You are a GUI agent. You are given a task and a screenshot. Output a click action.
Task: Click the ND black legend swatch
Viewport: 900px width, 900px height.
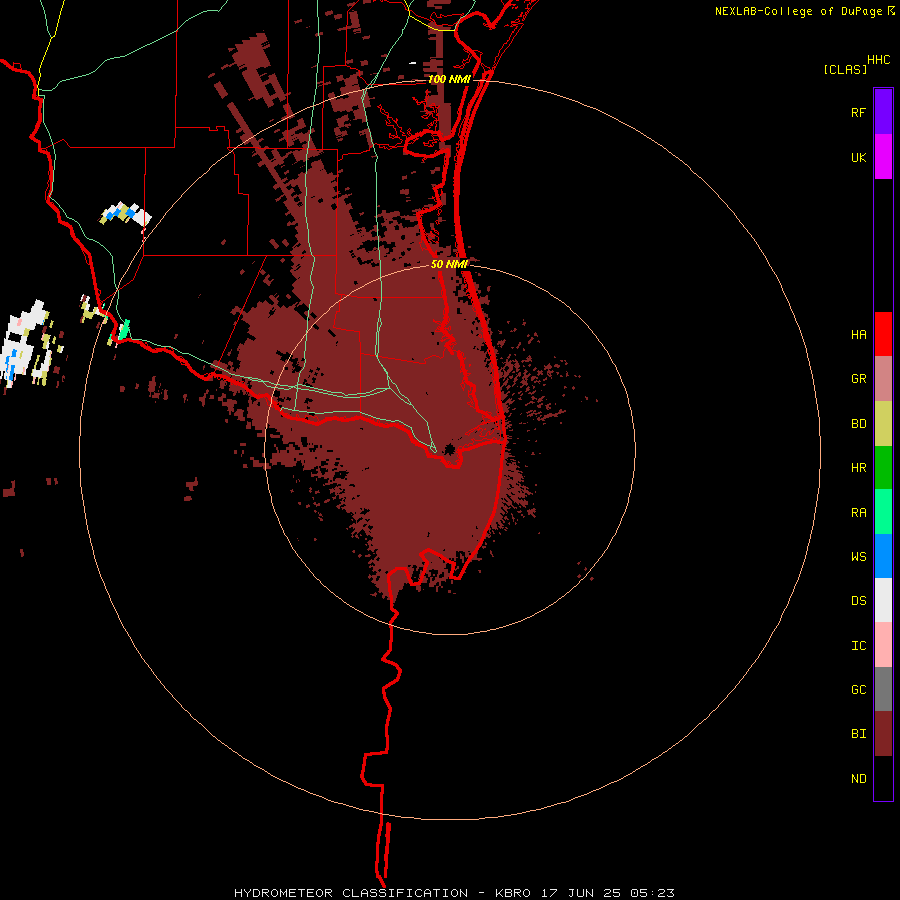point(883,778)
